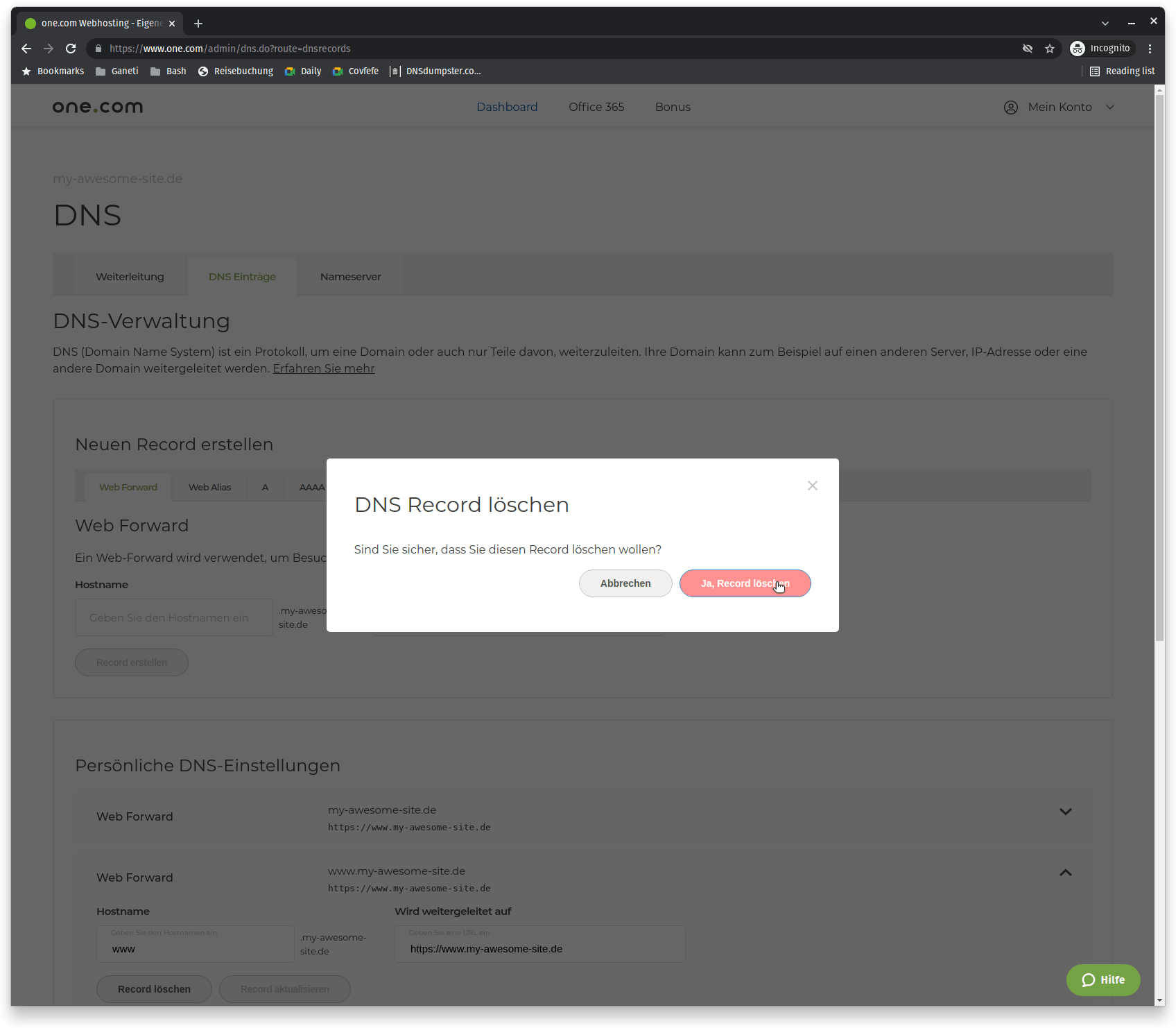Viewport: 1176px width, 1028px height.
Task: Open Reisebuchung bookmark
Action: [x=236, y=71]
